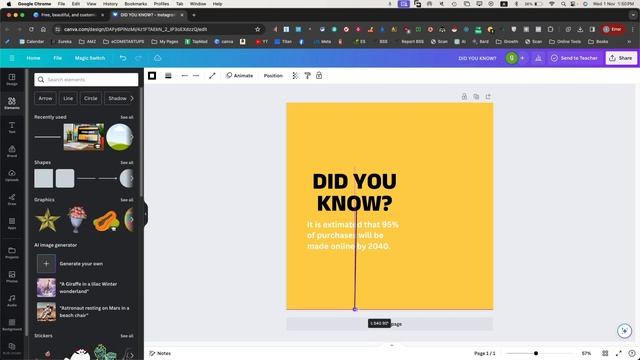Insert the recently used line element
Viewport: 640px width, 360px height.
click(47, 137)
